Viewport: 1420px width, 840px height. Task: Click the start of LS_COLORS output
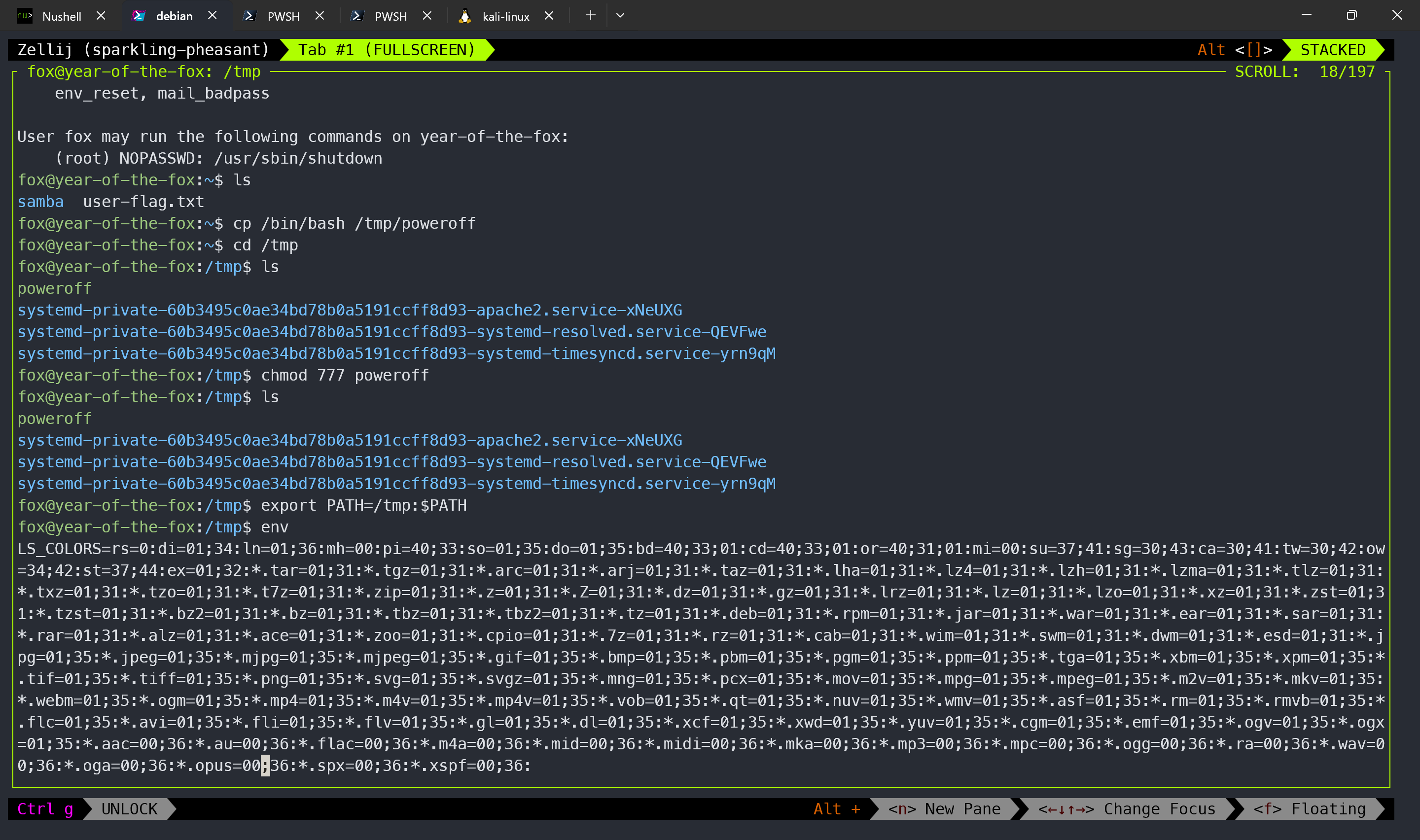coord(59,549)
